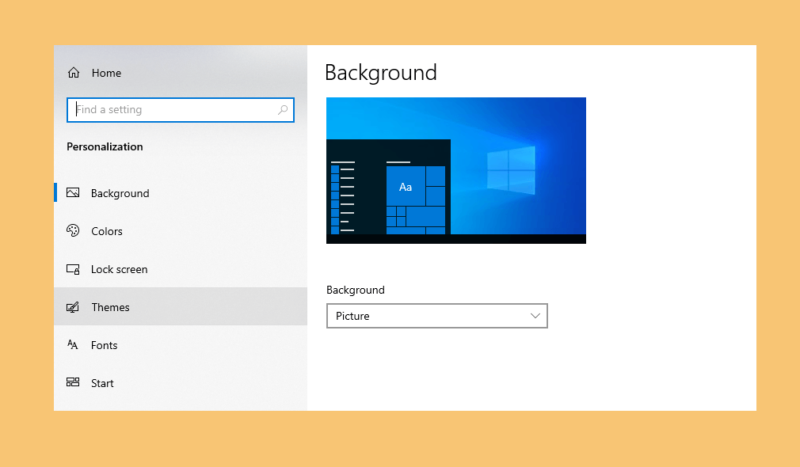The height and width of the screenshot is (467, 800).
Task: Select Background in the sidebar
Action: point(180,193)
